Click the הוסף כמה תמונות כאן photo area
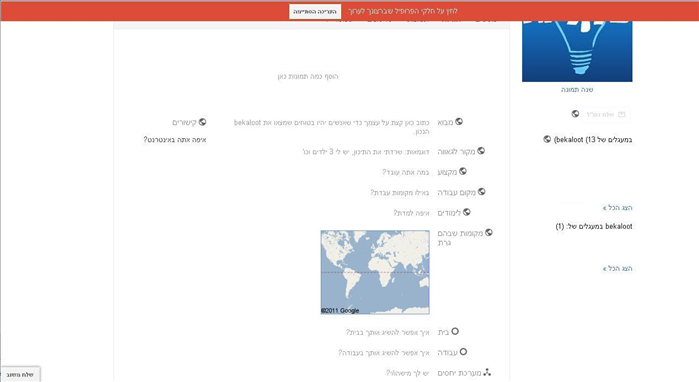Screen dimensions: 699x382 coord(308,77)
